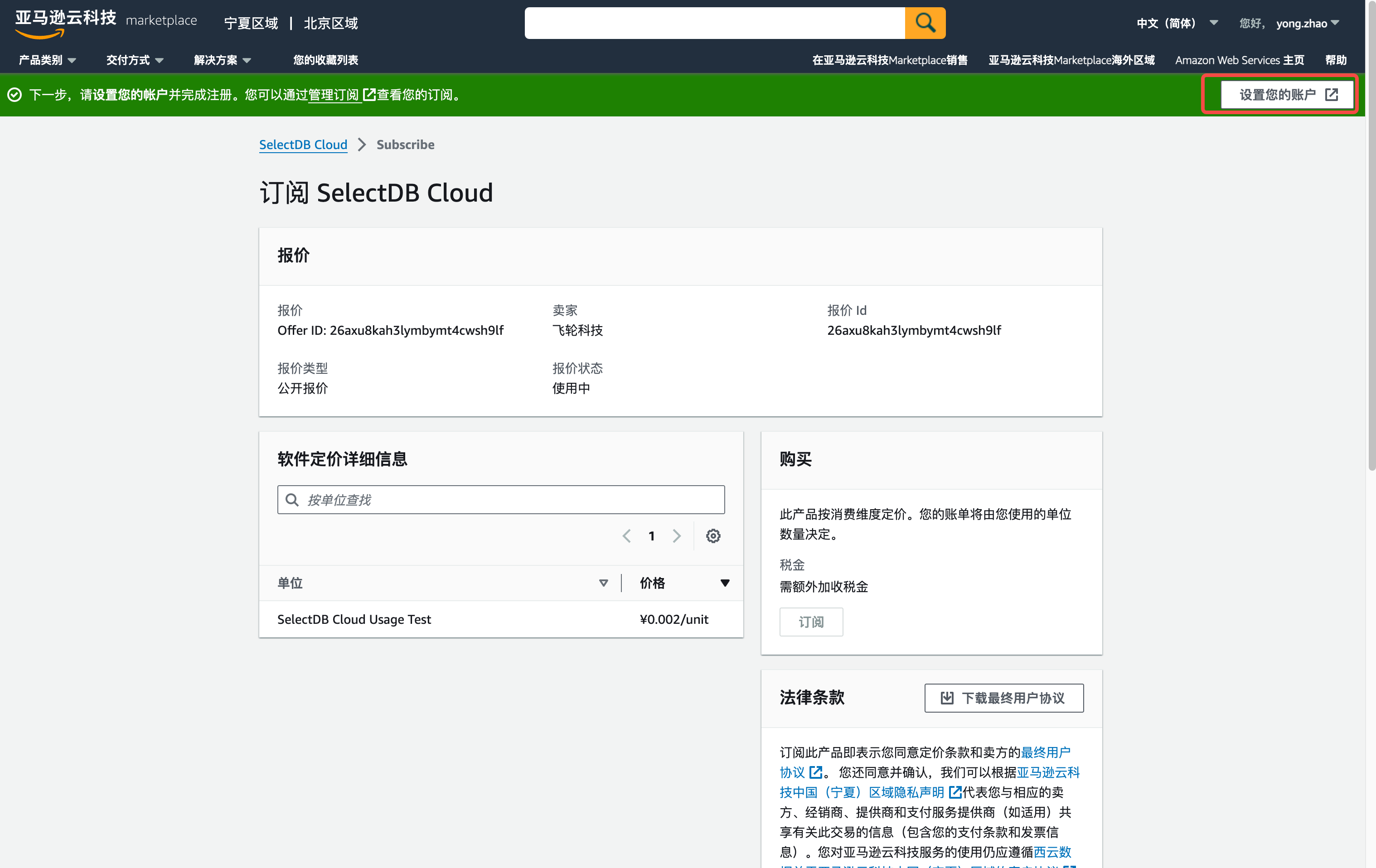Click external link icon after 管理订阅
Screen dimensions: 1376x868
click(370, 95)
